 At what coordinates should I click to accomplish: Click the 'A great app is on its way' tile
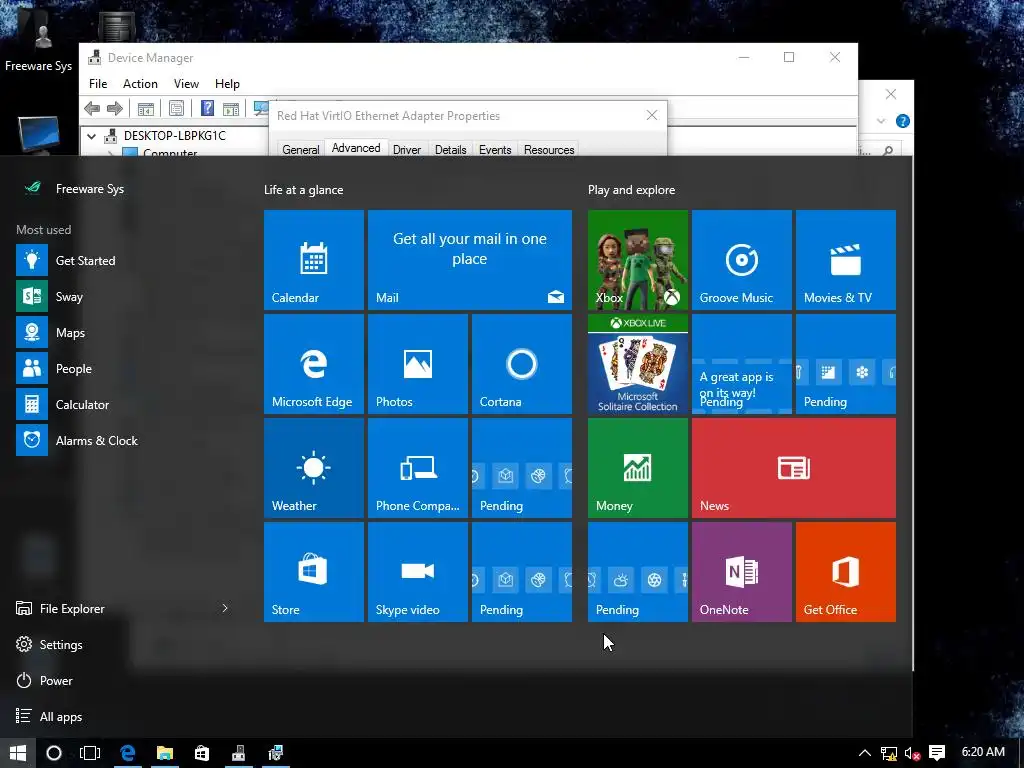pyautogui.click(x=741, y=364)
